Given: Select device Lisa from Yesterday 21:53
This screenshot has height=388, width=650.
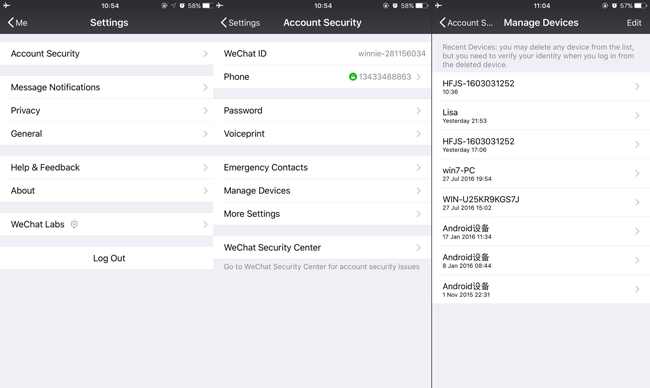Looking at the screenshot, I should pos(541,116).
